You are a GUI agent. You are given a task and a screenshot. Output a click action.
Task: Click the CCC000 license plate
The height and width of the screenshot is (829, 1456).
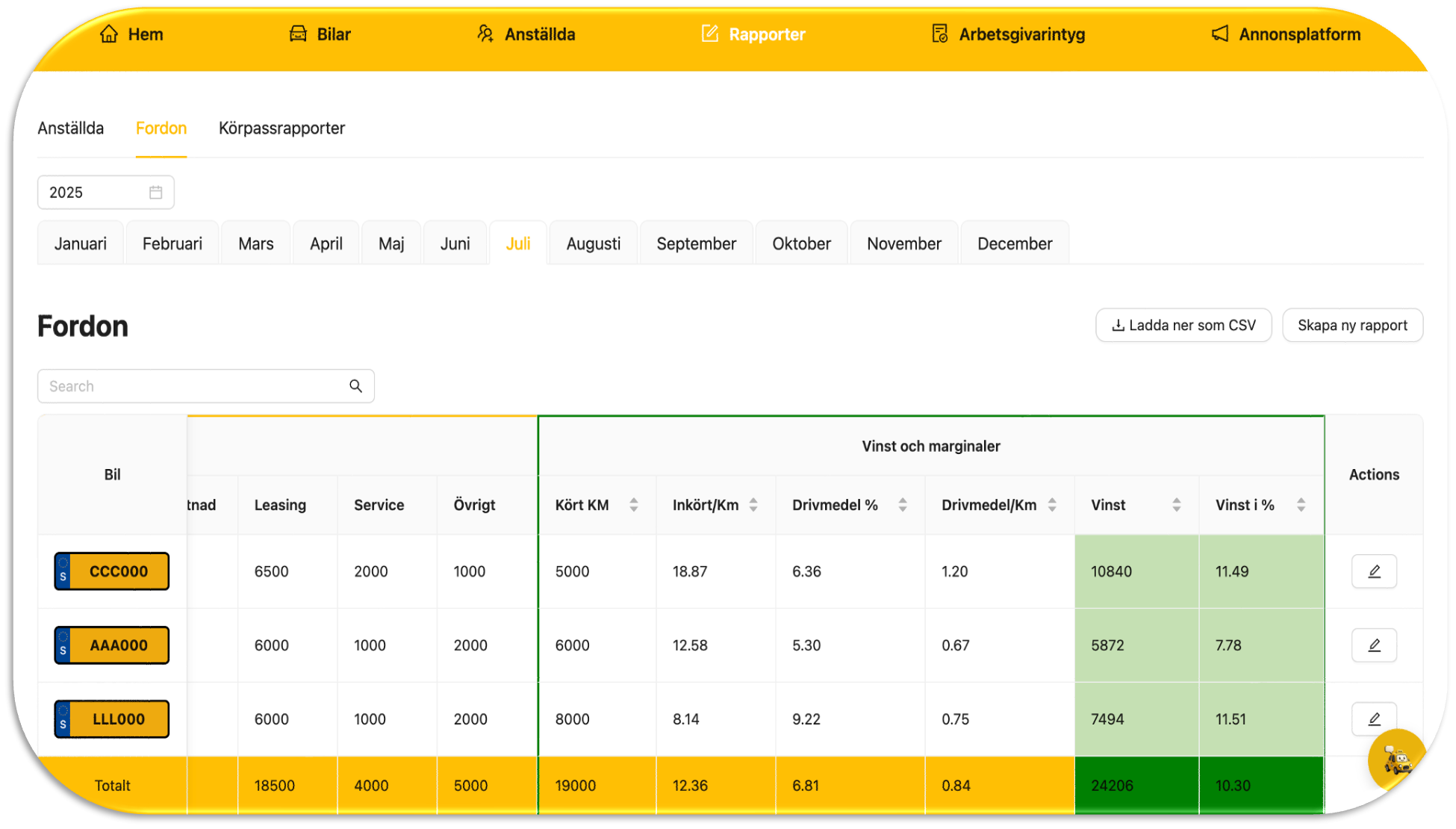tap(111, 571)
